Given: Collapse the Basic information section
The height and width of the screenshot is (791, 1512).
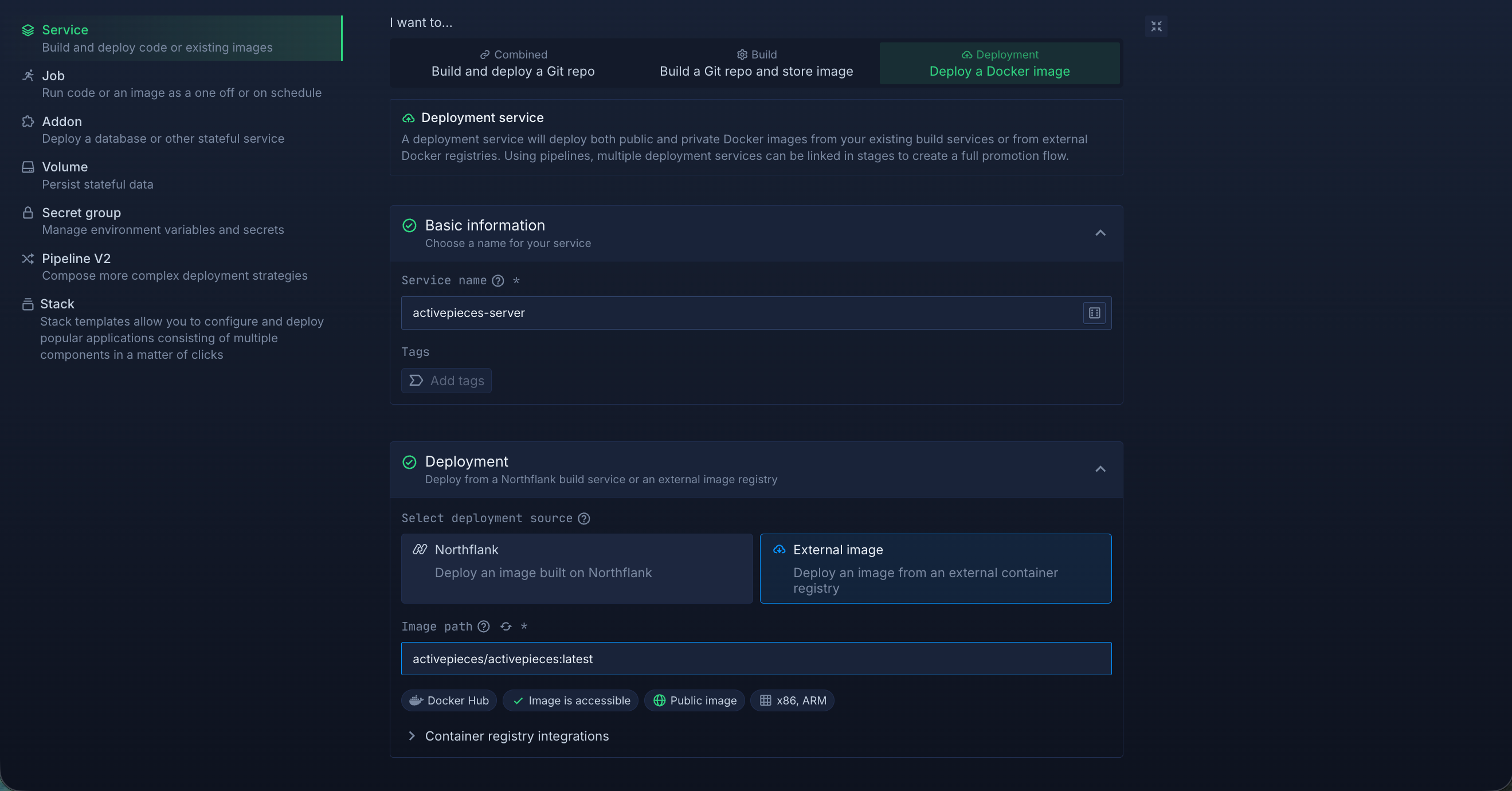Looking at the screenshot, I should [x=1100, y=233].
